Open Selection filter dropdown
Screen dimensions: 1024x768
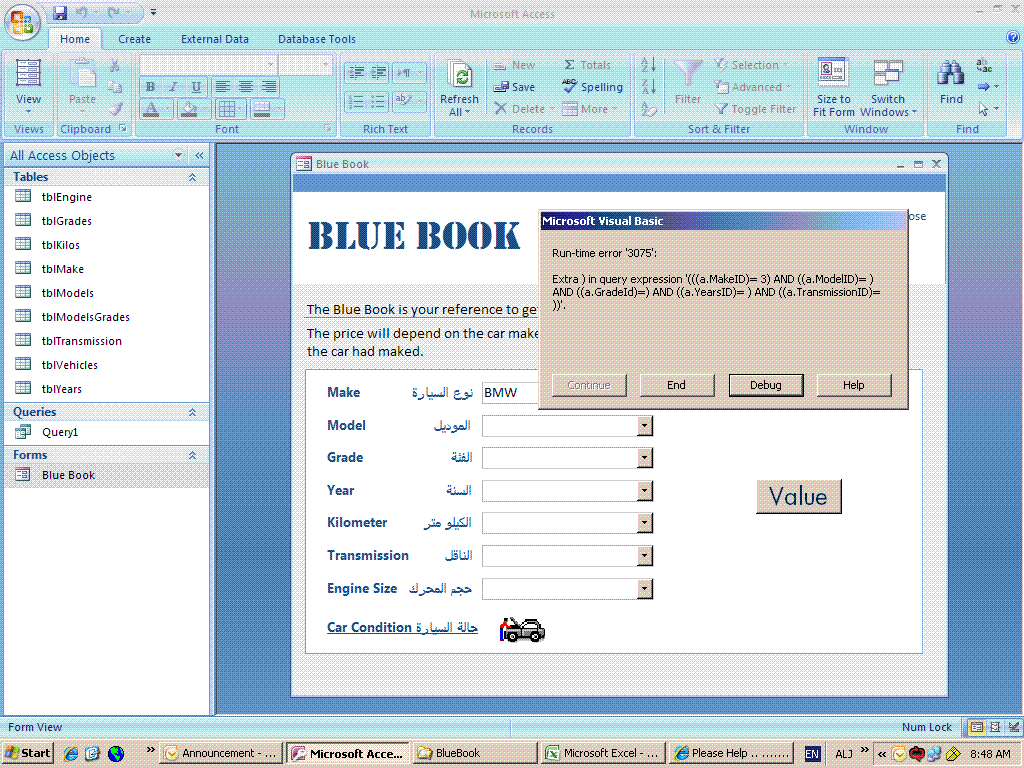(751, 65)
